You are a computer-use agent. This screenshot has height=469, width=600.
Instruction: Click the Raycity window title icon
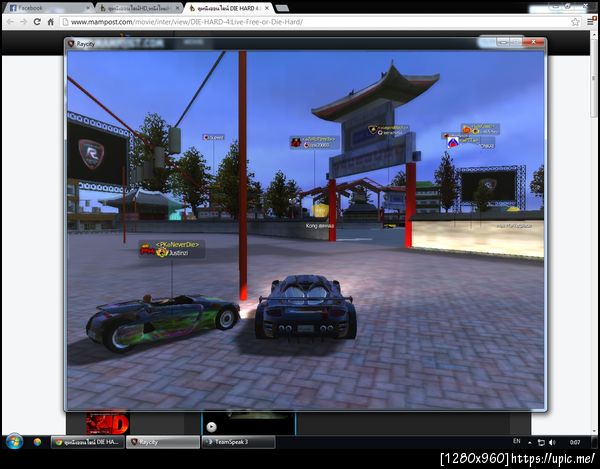(71, 44)
